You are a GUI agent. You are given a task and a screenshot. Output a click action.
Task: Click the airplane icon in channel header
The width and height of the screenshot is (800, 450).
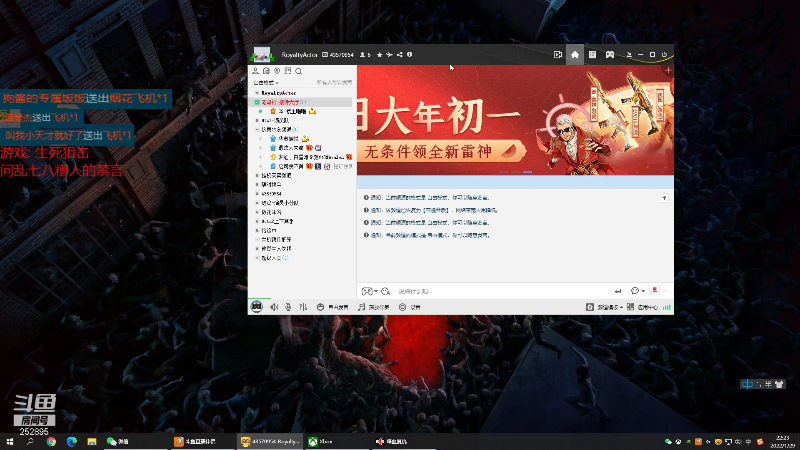point(389,55)
